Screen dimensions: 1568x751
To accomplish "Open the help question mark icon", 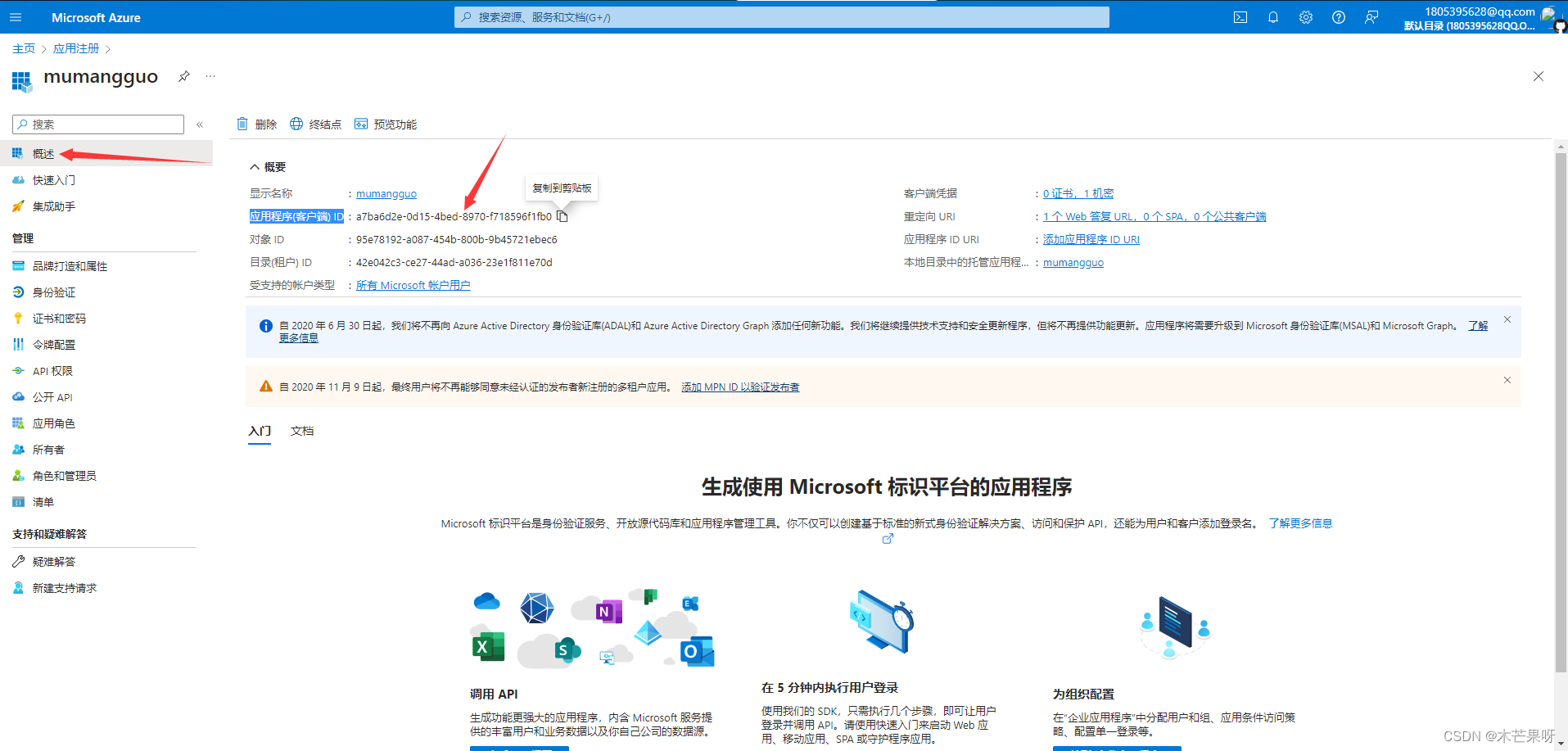I will pos(1339,17).
